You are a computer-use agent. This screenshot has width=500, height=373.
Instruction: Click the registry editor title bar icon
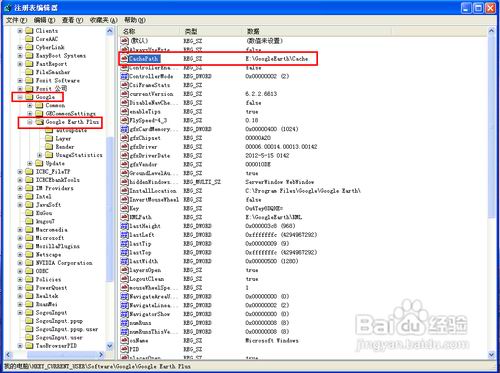pos(7,8)
